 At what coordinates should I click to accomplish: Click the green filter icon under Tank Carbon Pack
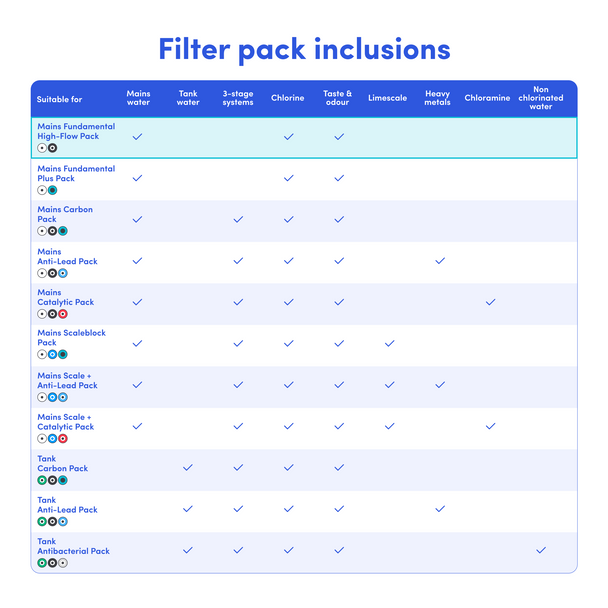click(x=42, y=480)
